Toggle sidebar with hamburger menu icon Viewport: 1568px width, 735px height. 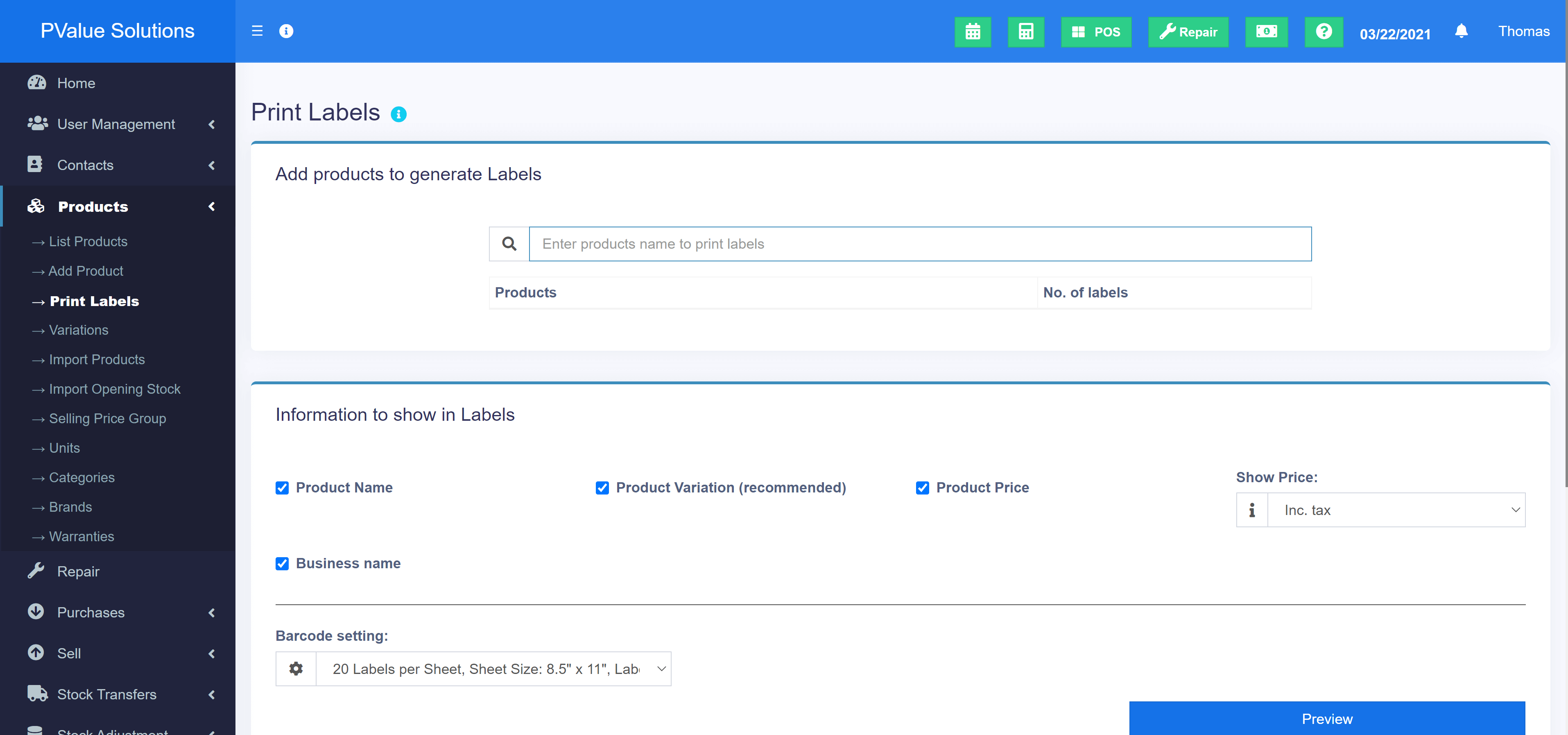pyautogui.click(x=257, y=31)
